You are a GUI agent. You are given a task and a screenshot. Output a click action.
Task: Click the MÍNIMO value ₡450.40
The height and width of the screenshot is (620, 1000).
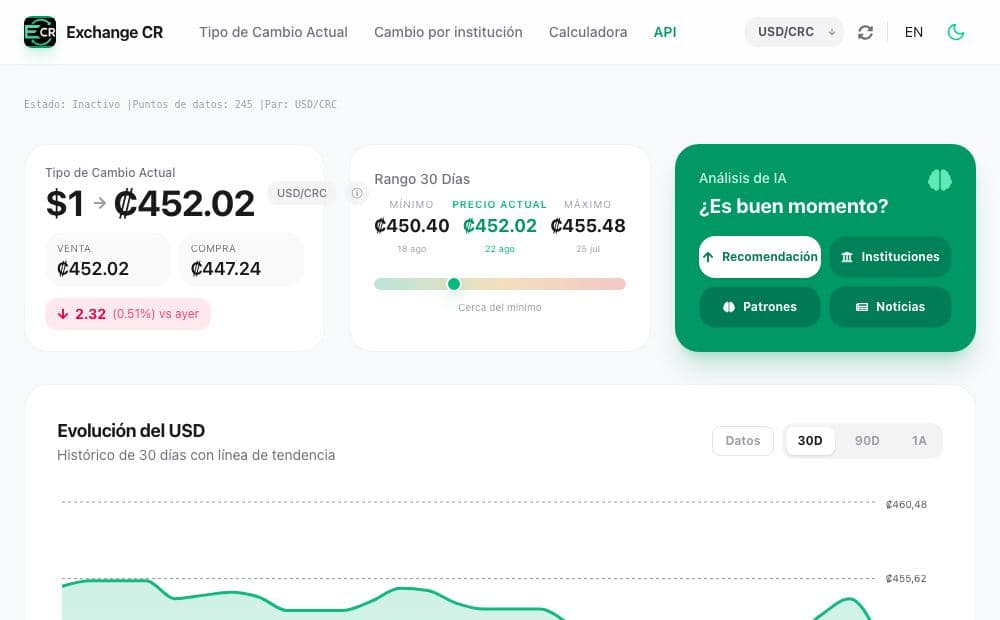point(411,226)
